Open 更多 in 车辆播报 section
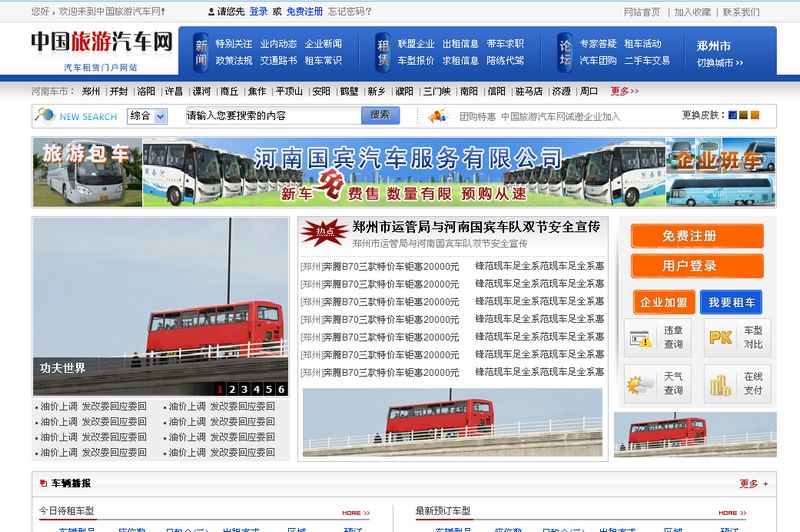 pyautogui.click(x=754, y=484)
